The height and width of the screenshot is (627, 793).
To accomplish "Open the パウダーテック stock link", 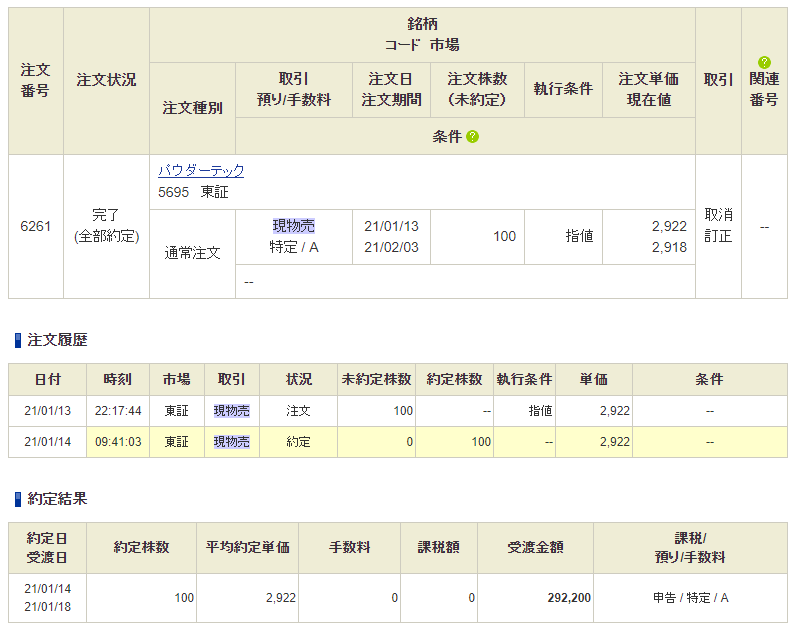I will [201, 170].
